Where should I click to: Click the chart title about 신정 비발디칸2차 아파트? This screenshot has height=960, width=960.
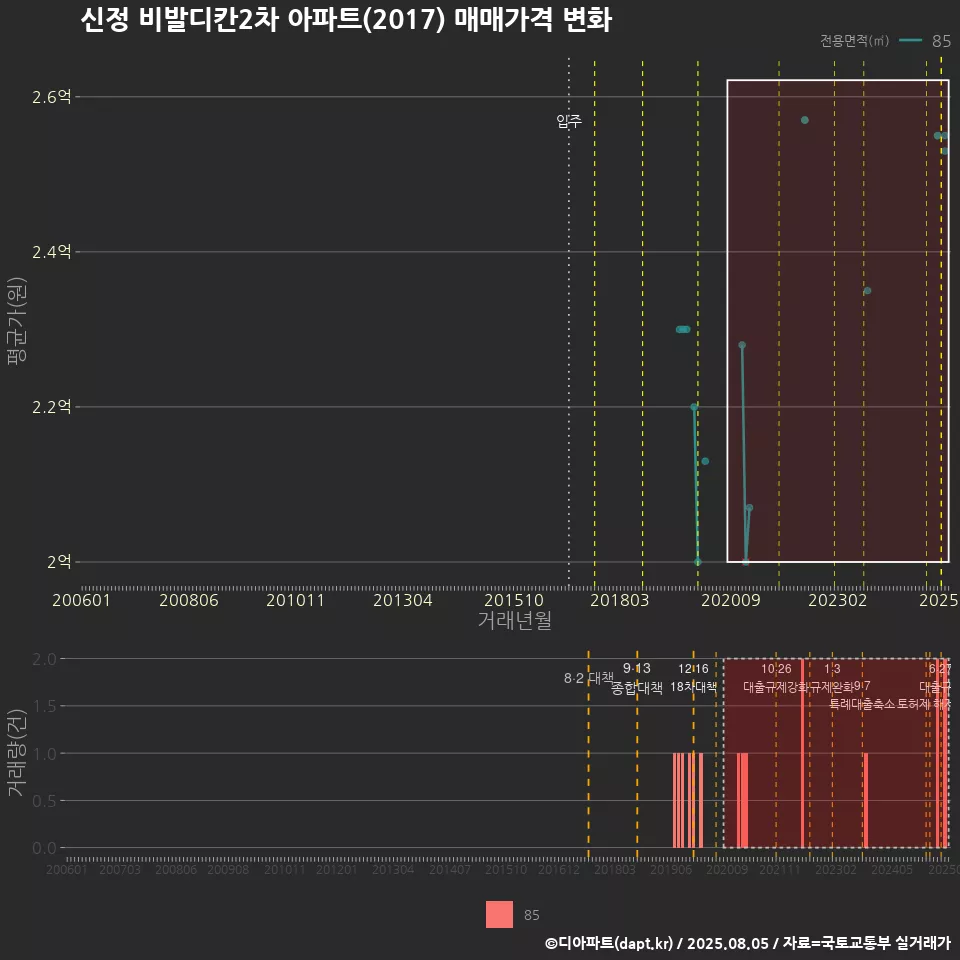coord(346,20)
